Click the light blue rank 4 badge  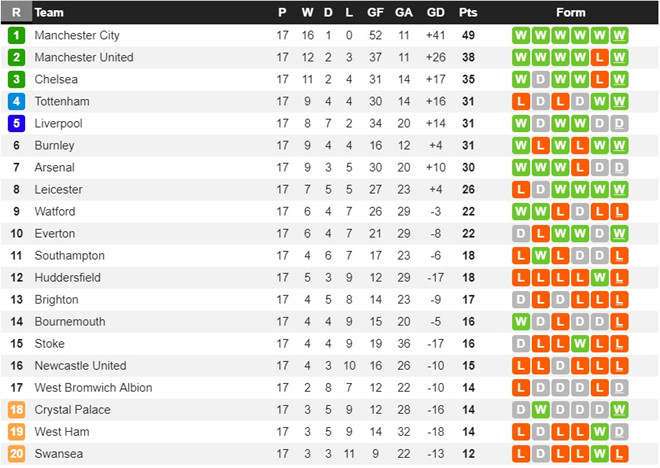tap(16, 101)
